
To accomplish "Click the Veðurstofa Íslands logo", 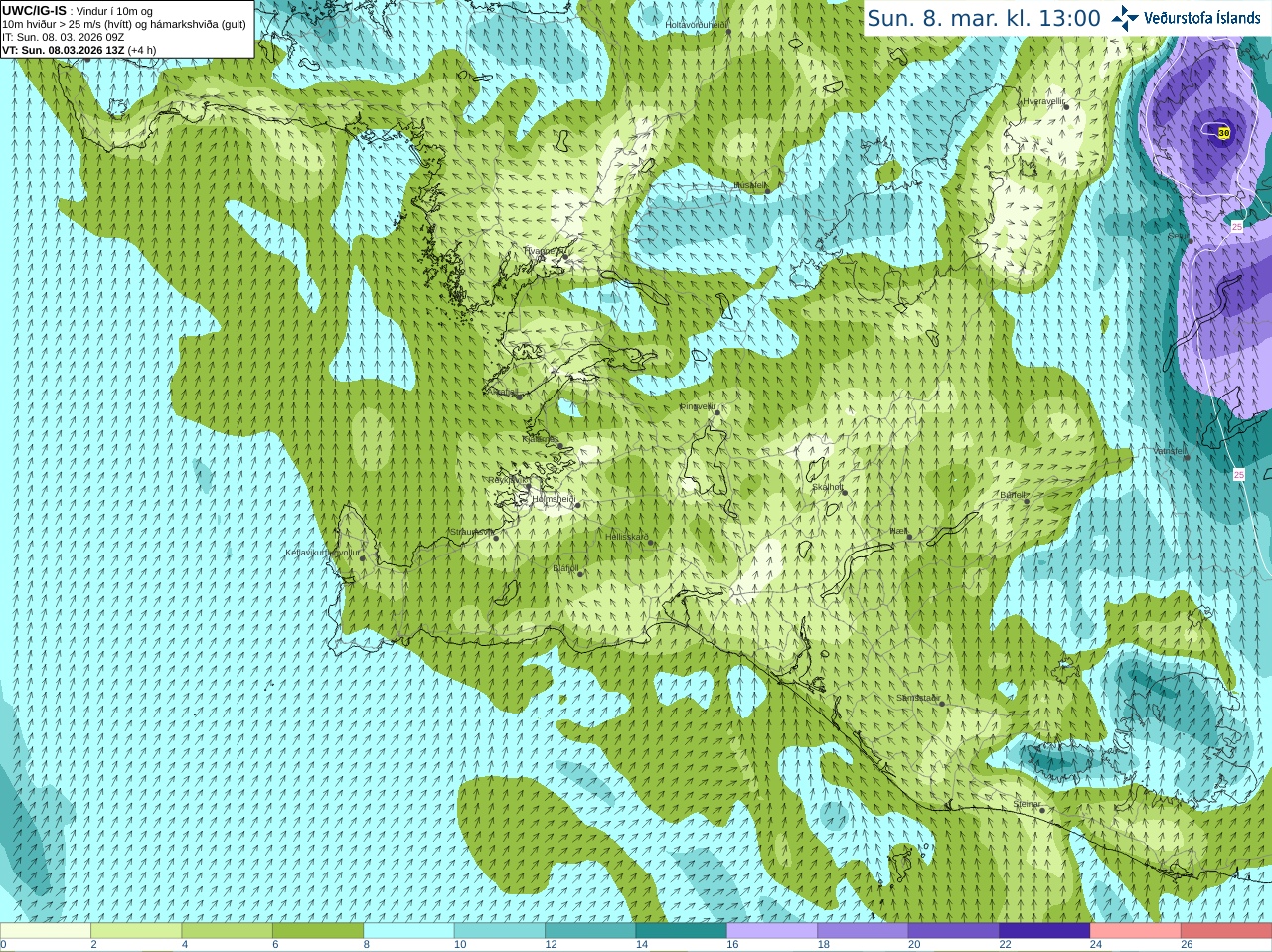I will pyautogui.click(x=1186, y=18).
